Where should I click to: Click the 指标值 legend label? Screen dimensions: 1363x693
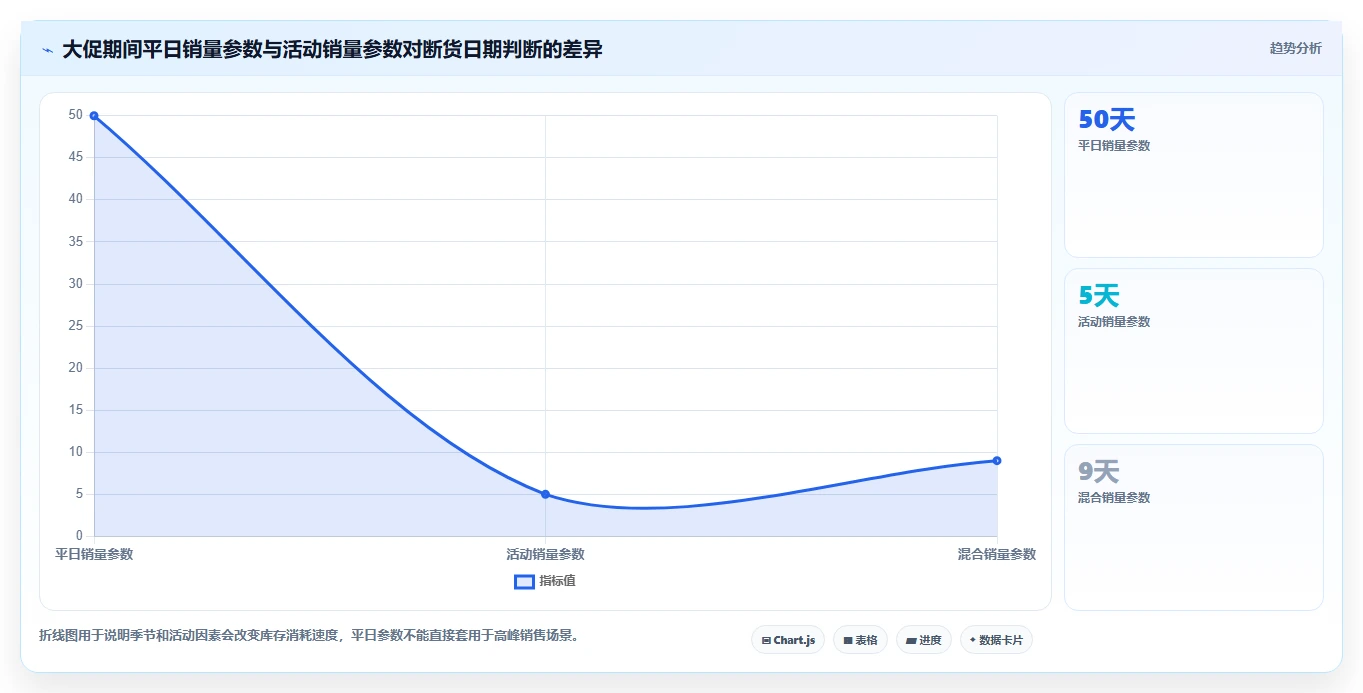point(557,581)
